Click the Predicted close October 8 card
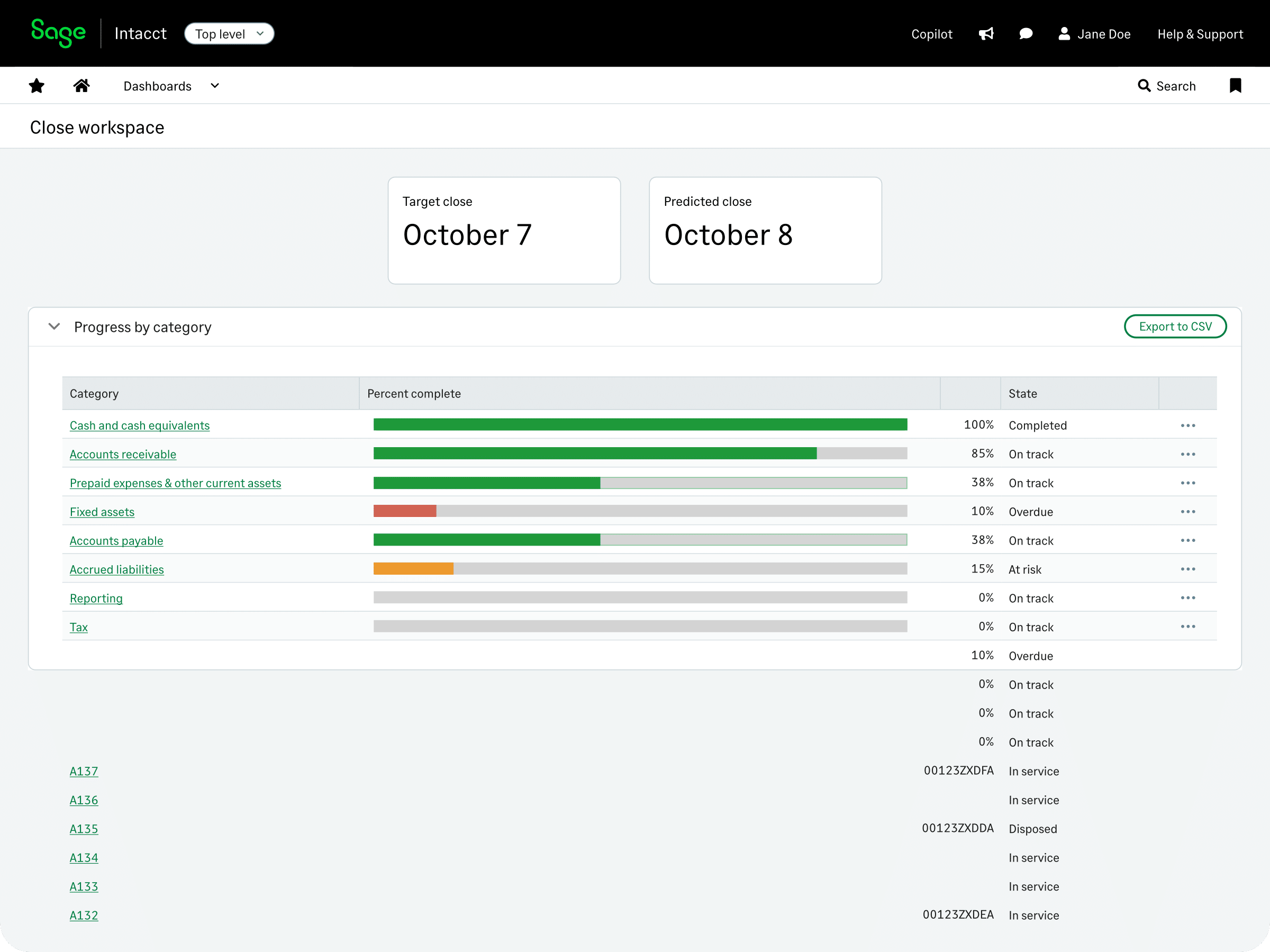The image size is (1270, 952). click(x=765, y=230)
